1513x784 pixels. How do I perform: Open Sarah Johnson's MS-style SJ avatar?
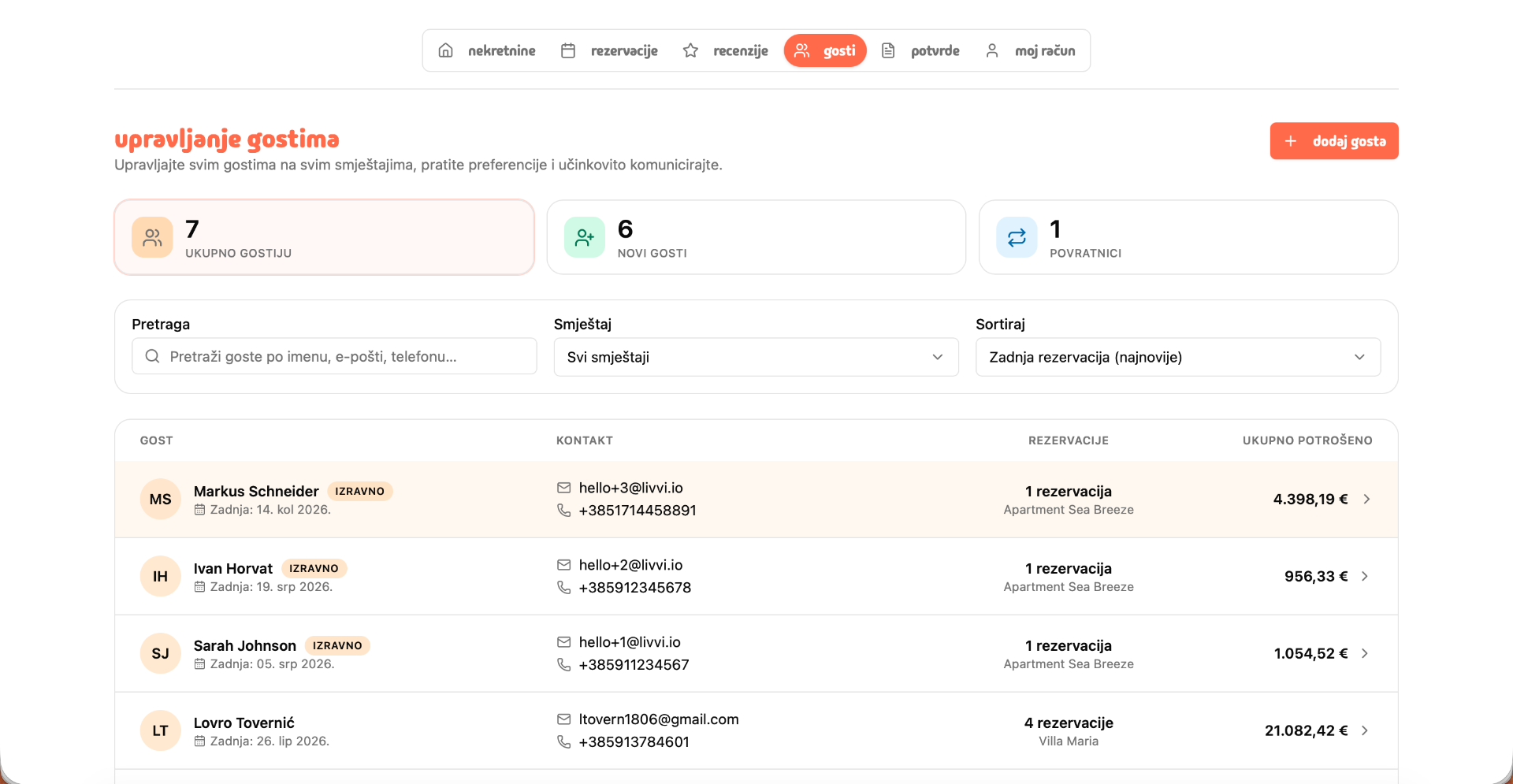coord(160,653)
